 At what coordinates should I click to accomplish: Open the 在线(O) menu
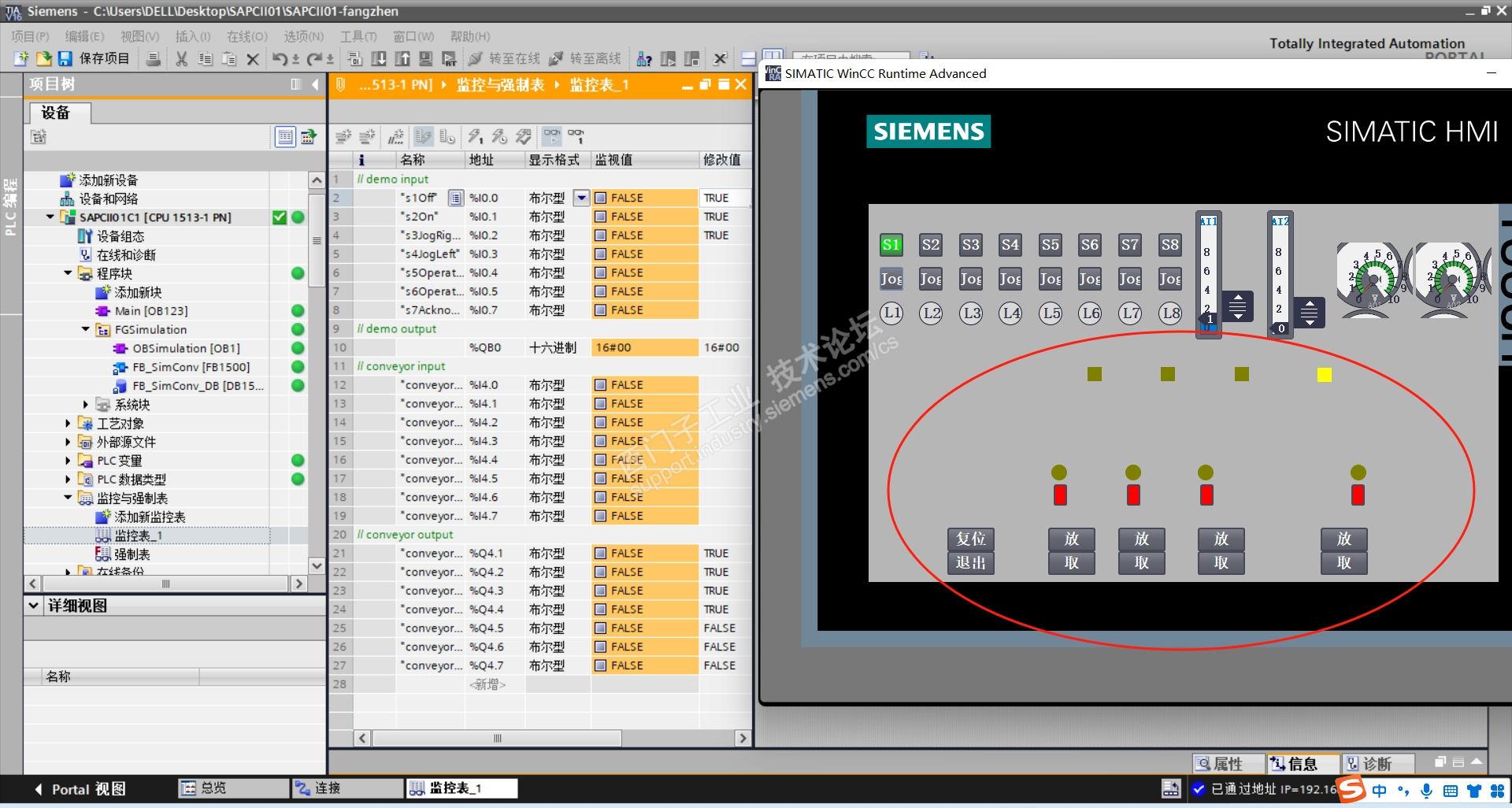tap(247, 36)
